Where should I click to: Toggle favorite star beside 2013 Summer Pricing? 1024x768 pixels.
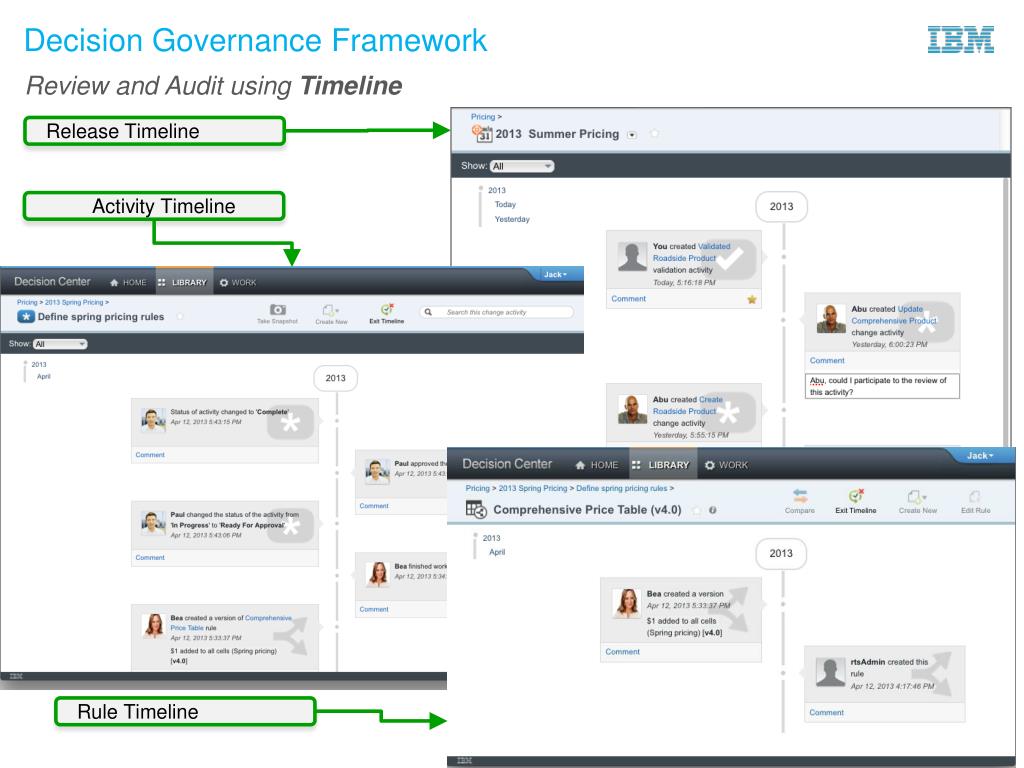(x=654, y=134)
